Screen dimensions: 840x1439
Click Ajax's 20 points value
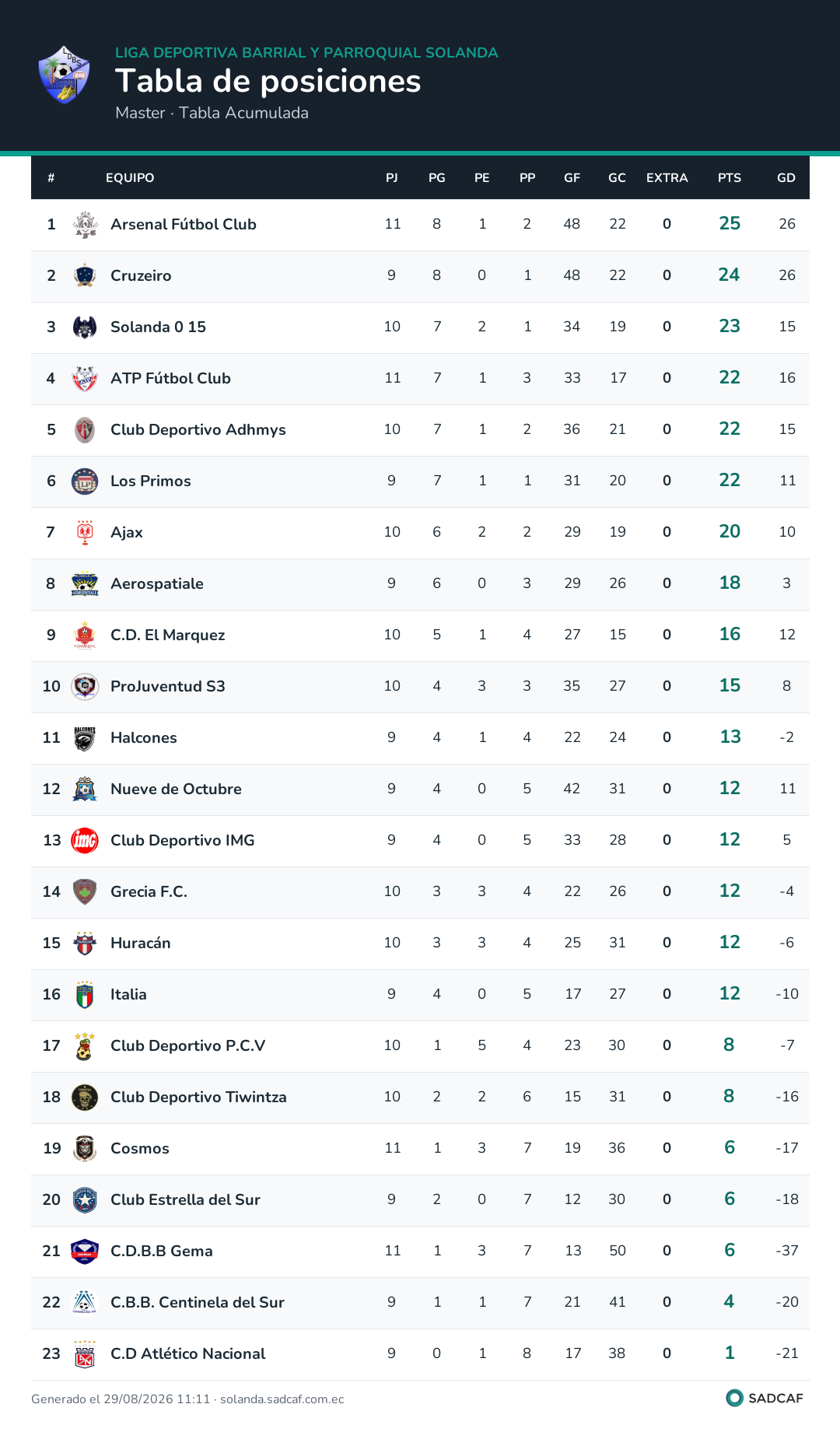tap(730, 531)
